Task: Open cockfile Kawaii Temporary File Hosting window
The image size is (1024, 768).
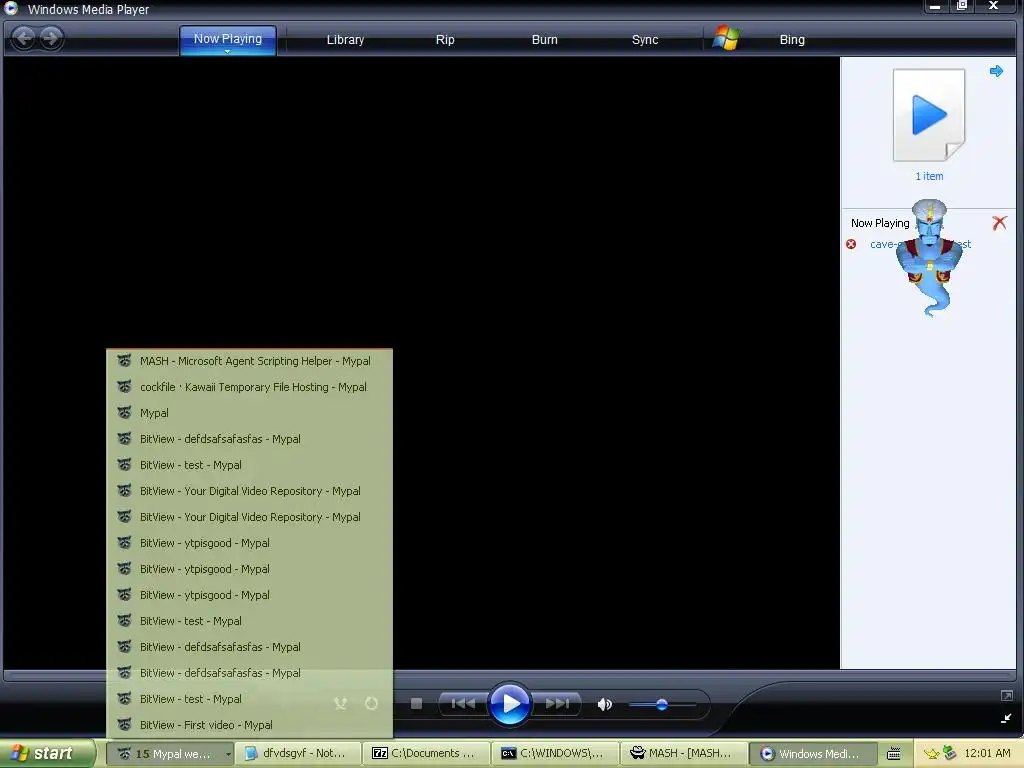Action: (249, 387)
